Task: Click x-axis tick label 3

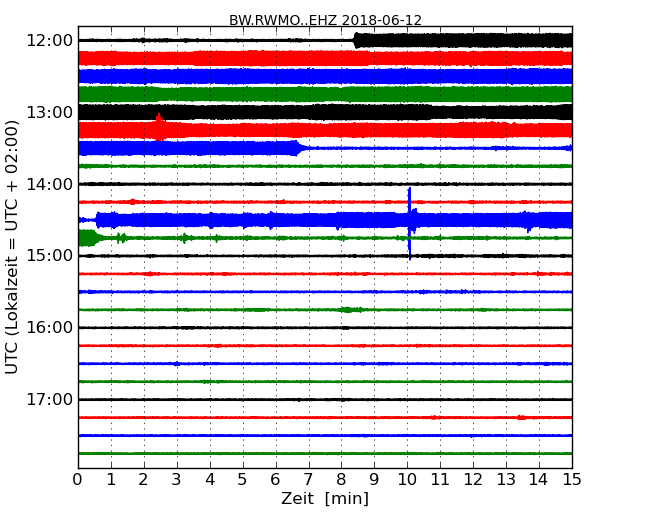Action: [177, 480]
